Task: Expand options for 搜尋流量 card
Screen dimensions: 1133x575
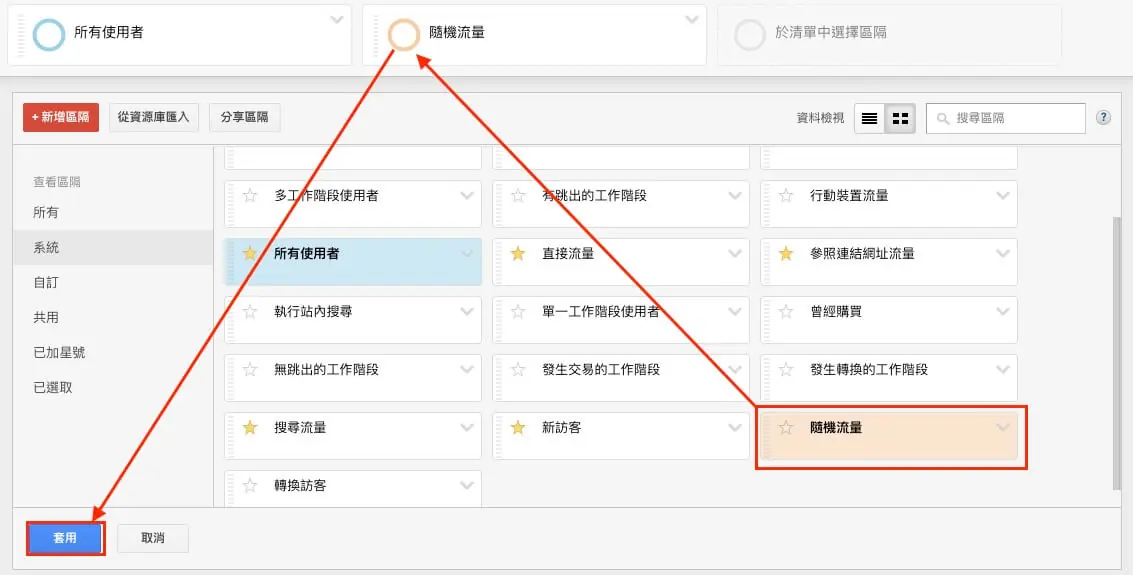Action: tap(467, 428)
